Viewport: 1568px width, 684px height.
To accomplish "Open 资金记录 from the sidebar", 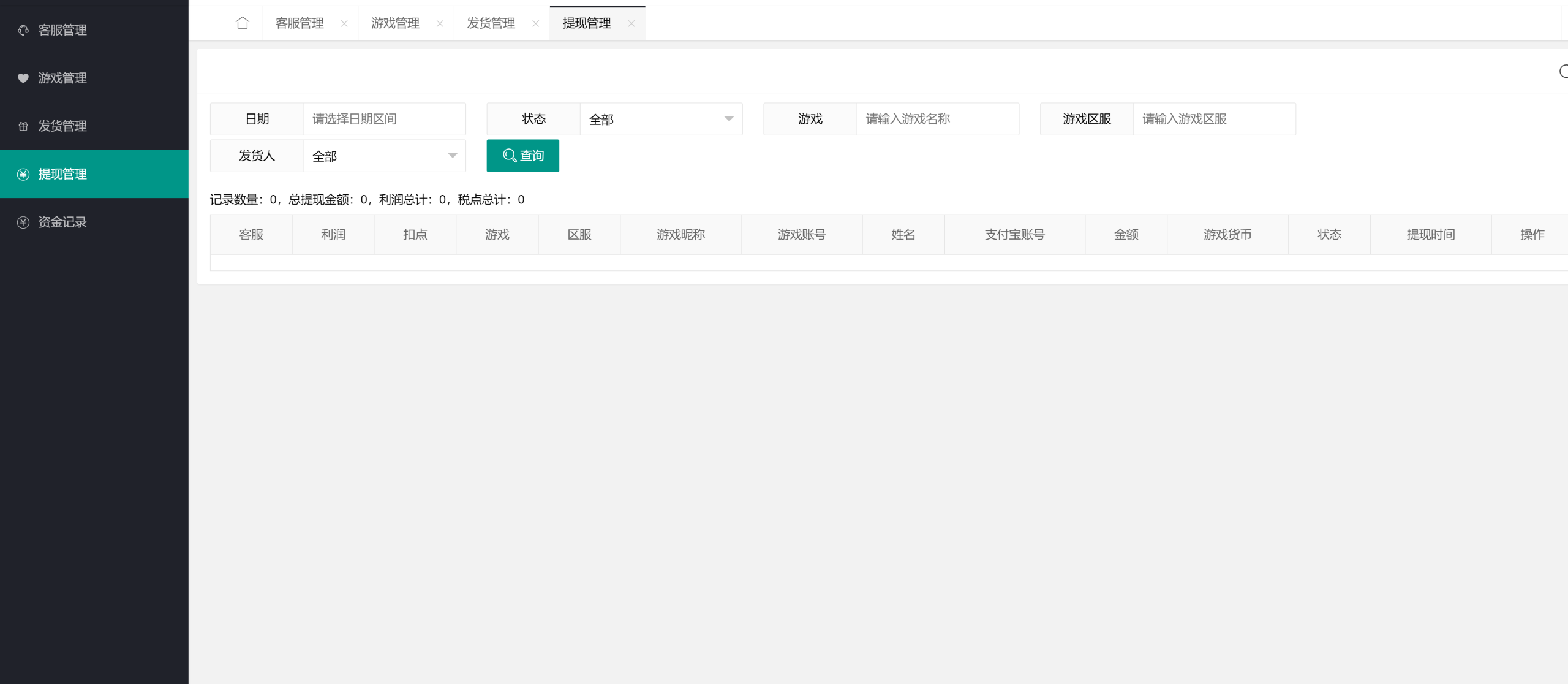I will [x=62, y=222].
